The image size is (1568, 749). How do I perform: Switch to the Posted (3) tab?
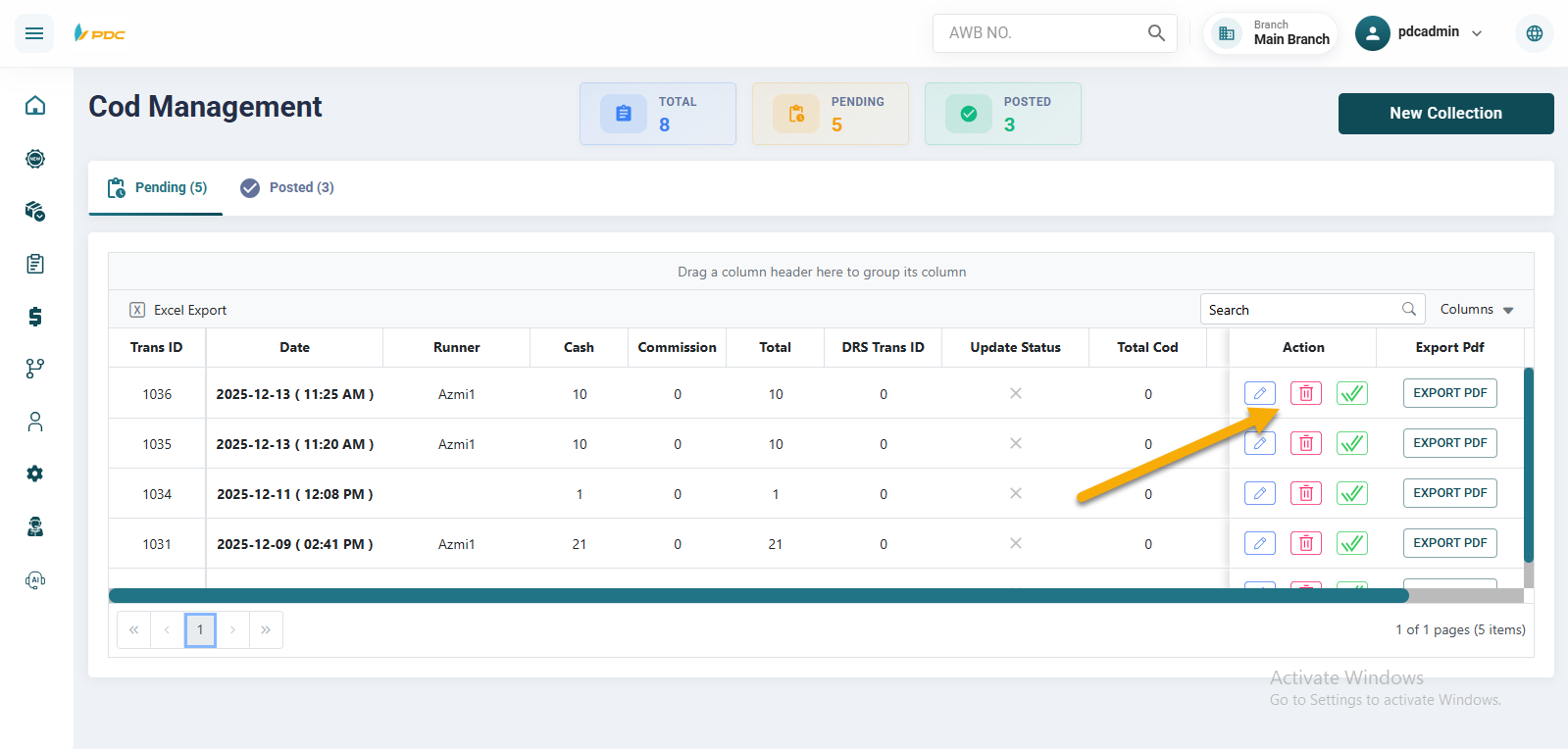[287, 187]
